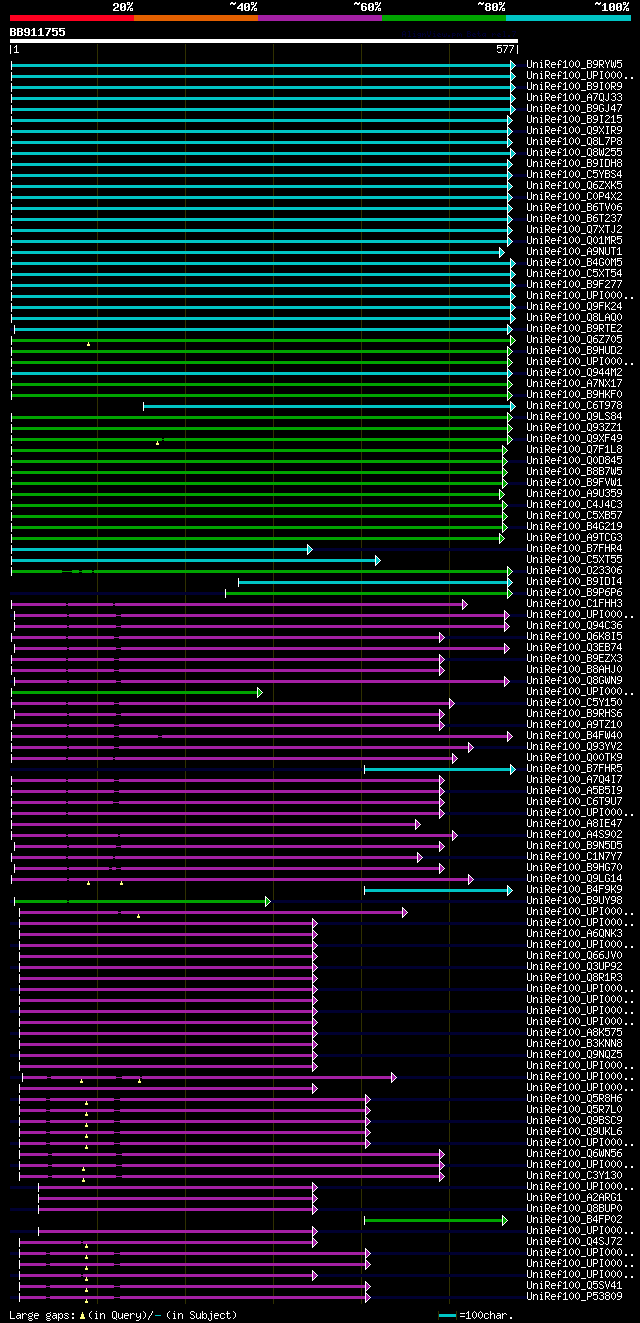
Task: Open hit UniRef100_B4FP02
Action: pos(574,1219)
